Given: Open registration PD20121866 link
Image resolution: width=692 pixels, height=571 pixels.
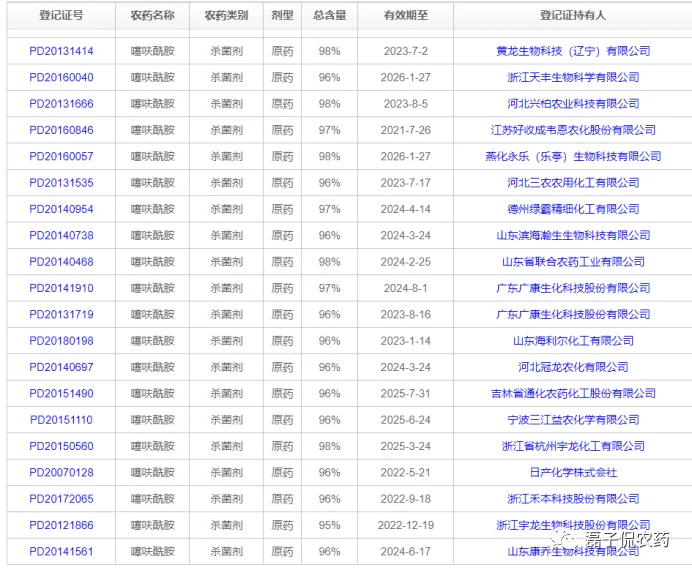Looking at the screenshot, I should click(x=61, y=525).
